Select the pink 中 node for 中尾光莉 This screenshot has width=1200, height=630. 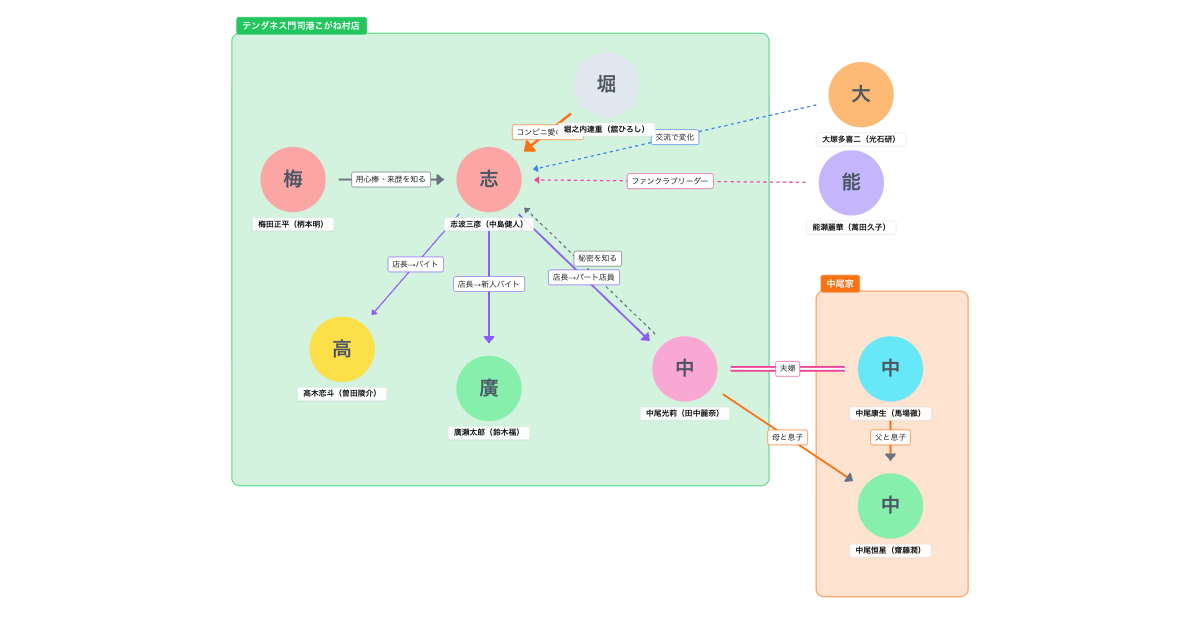click(x=685, y=369)
